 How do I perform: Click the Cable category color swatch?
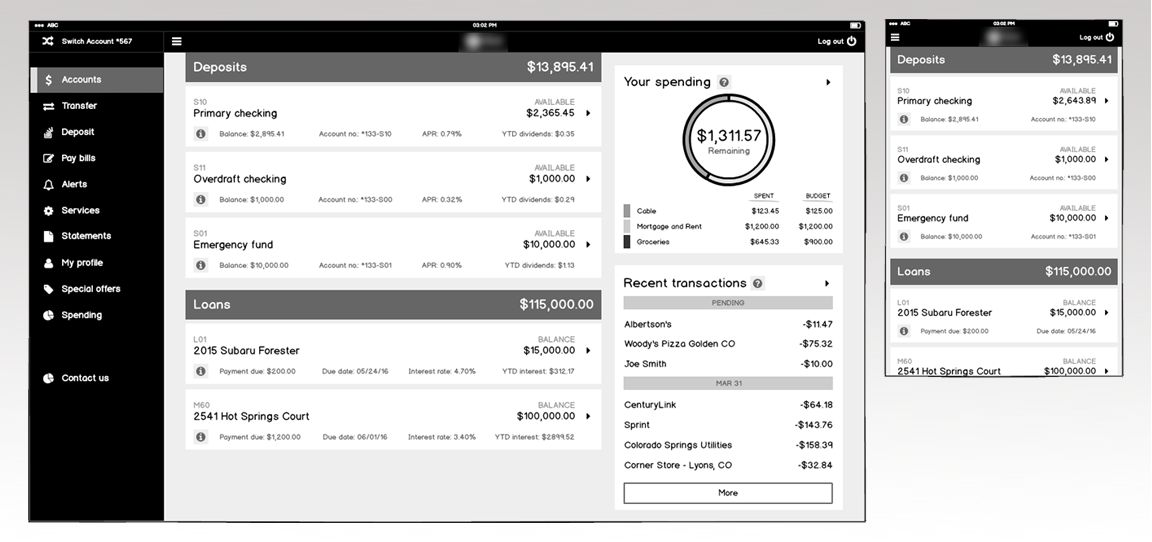pos(627,211)
